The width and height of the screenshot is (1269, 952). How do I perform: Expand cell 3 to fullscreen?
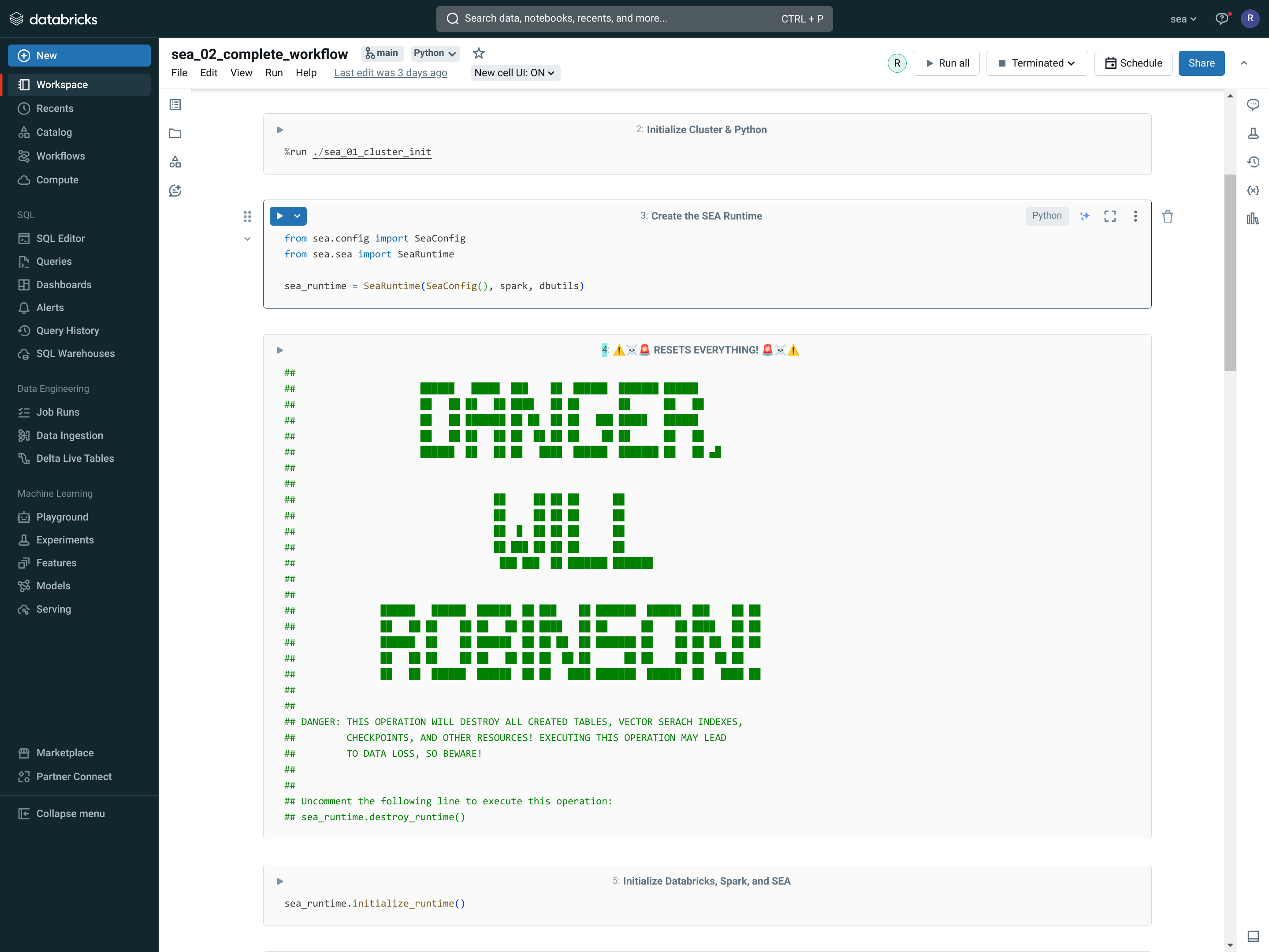1109,216
